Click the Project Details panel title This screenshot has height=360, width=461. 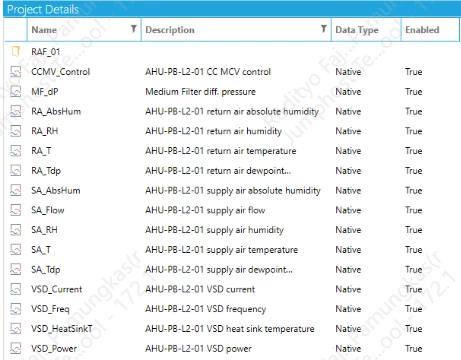pyautogui.click(x=43, y=9)
